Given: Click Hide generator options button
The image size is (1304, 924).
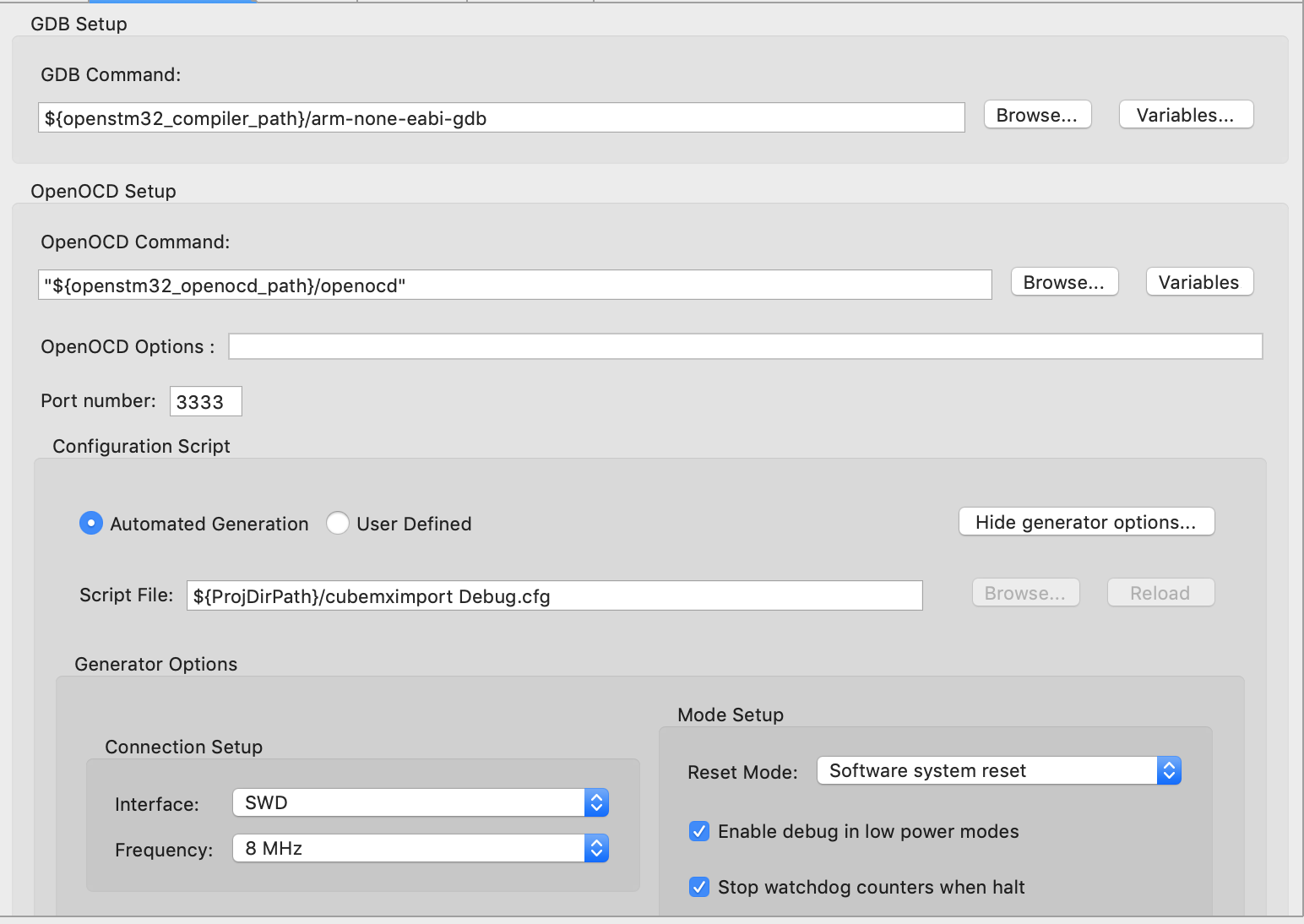Looking at the screenshot, I should coord(1086,522).
